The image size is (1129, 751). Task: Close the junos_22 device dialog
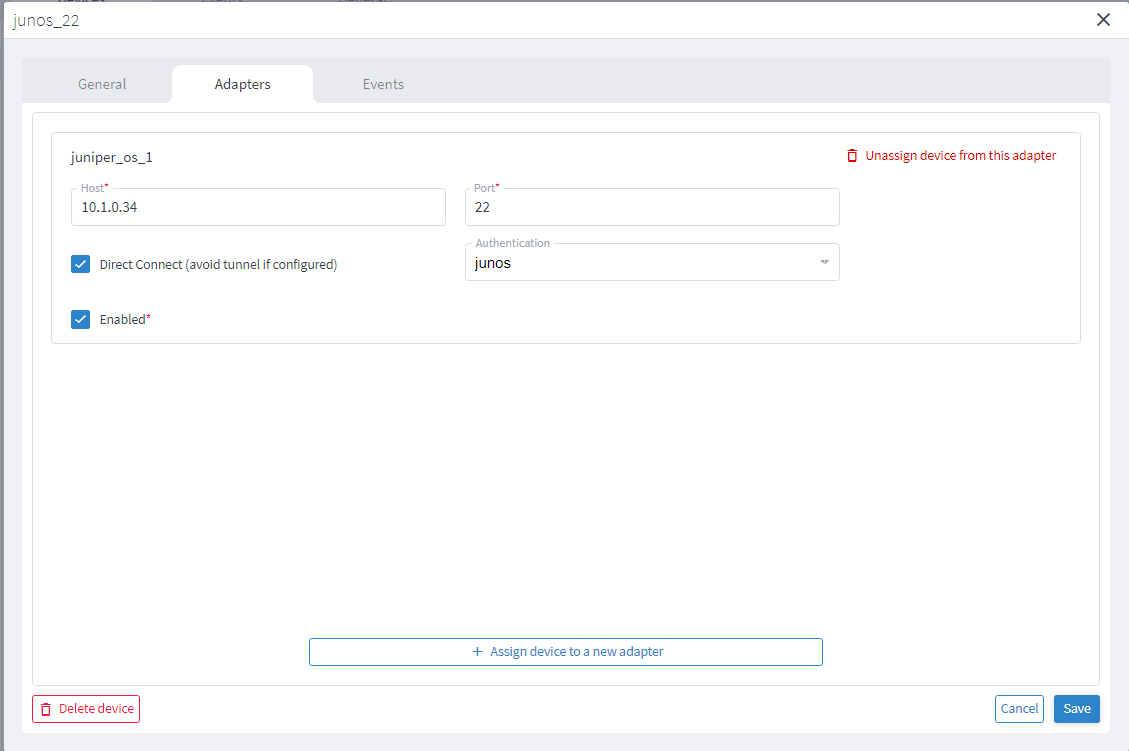tap(1103, 19)
